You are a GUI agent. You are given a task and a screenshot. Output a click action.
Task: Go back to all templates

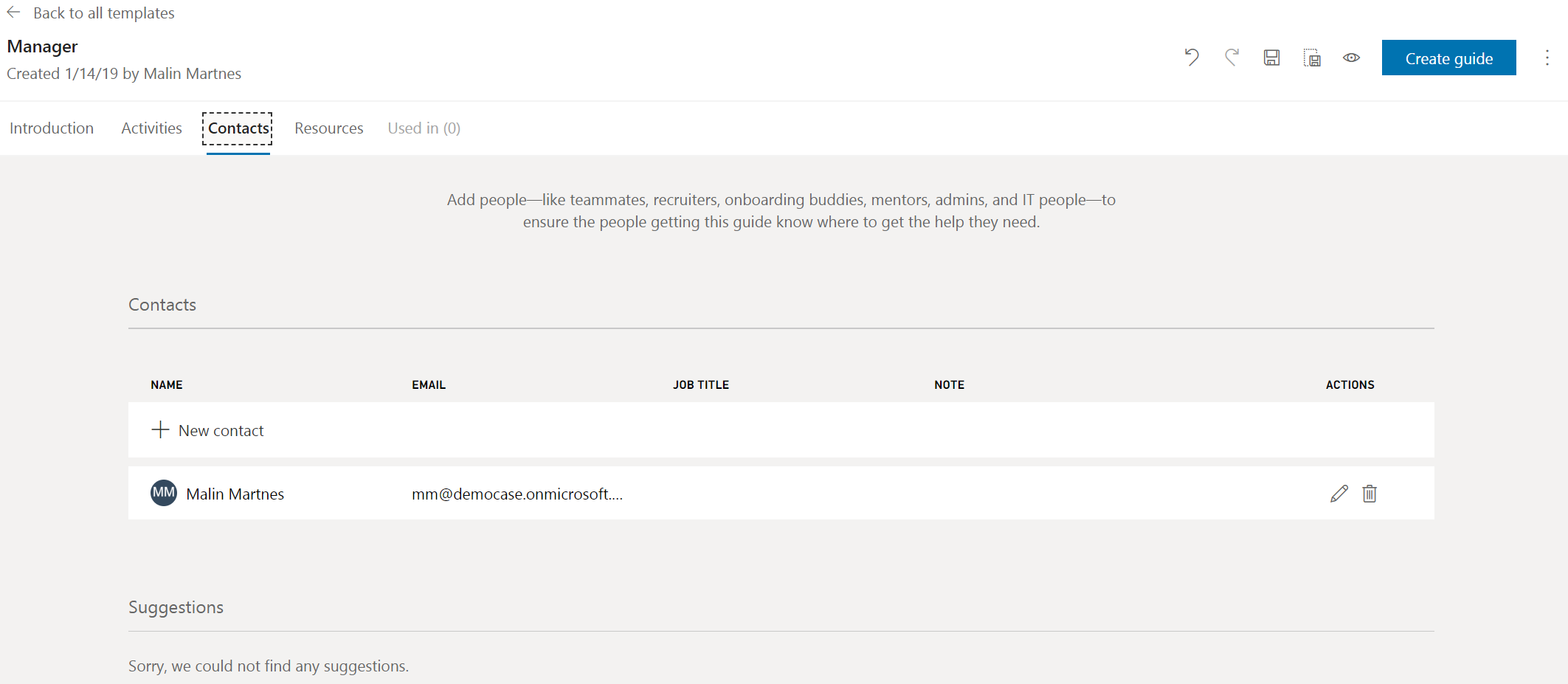coord(103,13)
